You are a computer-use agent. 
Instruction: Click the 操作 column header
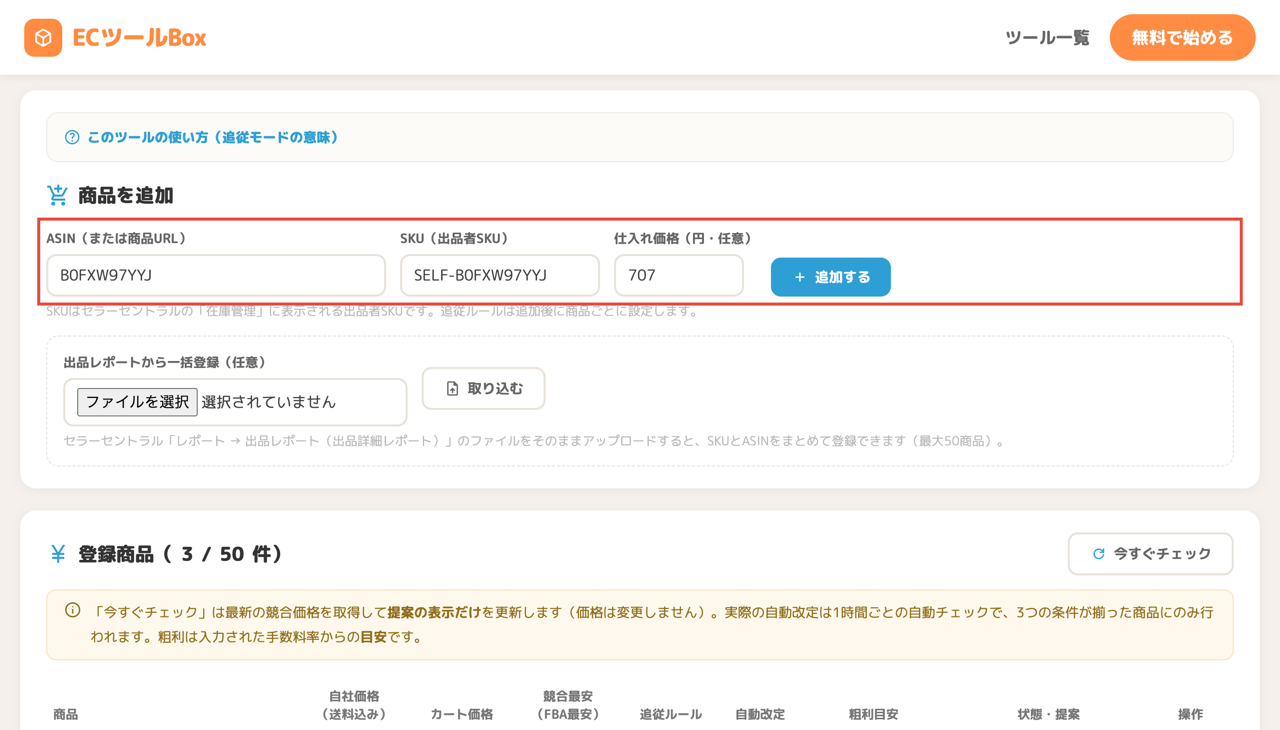[x=1190, y=714]
